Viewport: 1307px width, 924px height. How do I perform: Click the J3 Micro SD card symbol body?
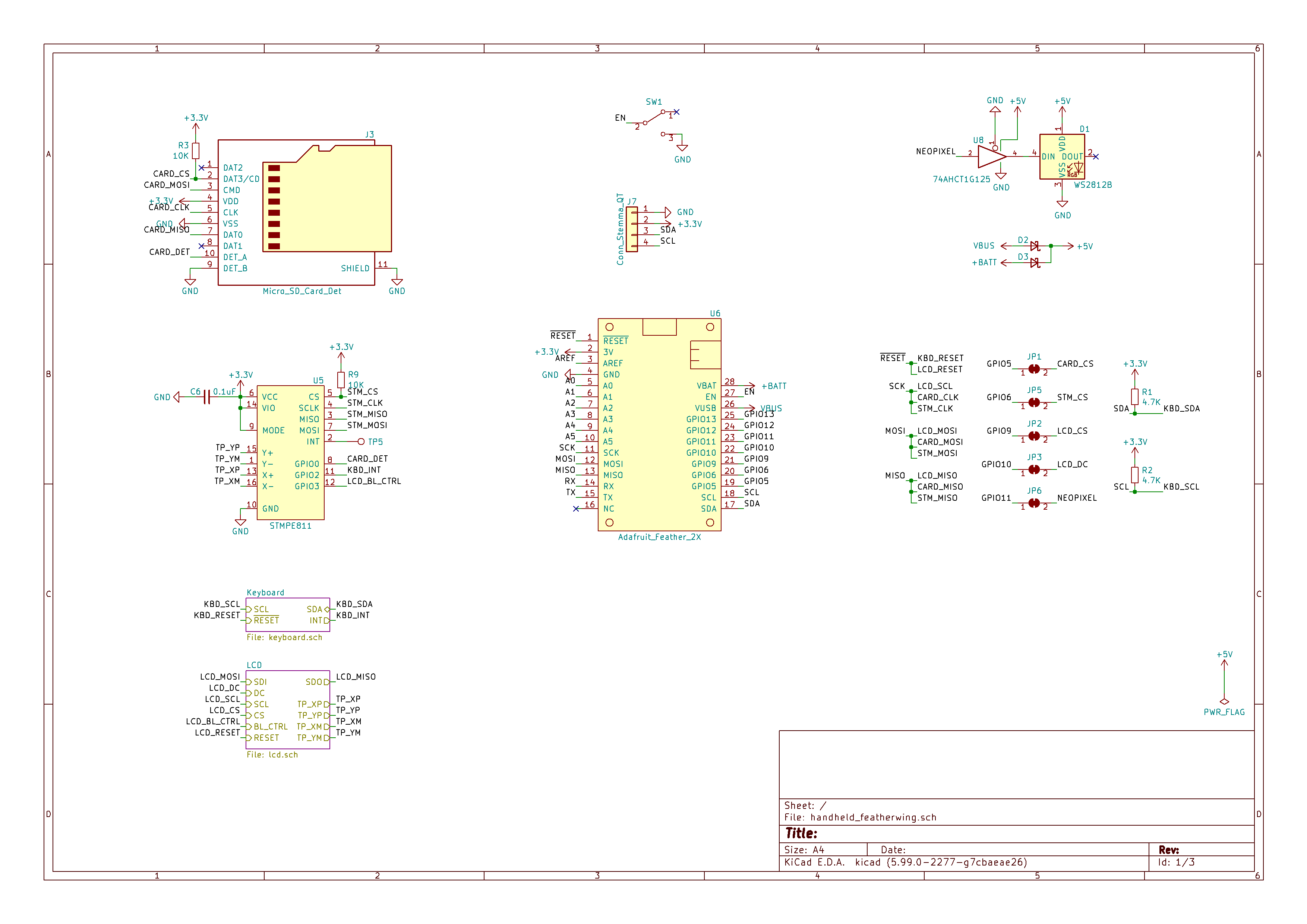pyautogui.click(x=304, y=212)
